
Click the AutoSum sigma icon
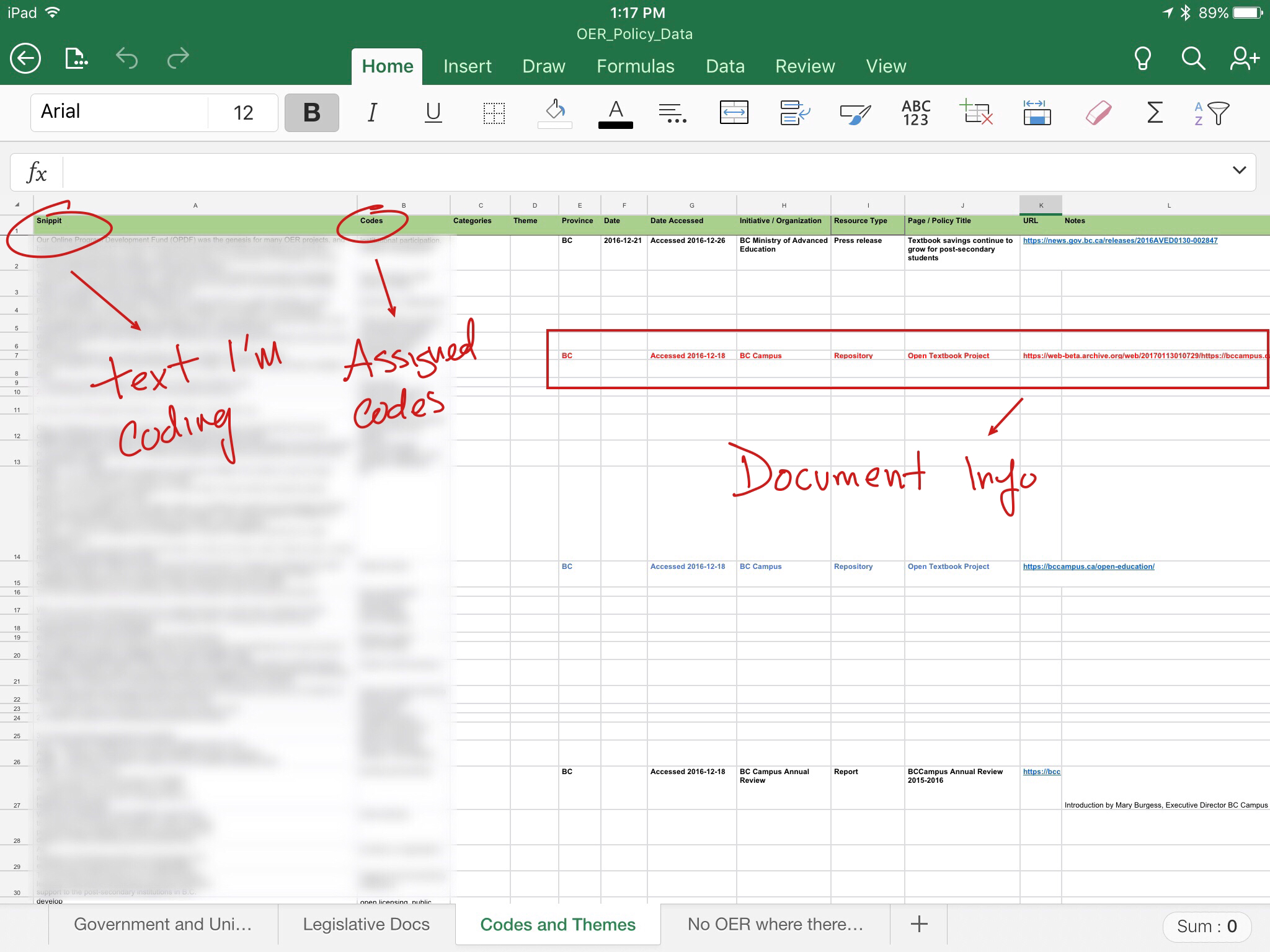pyautogui.click(x=1154, y=113)
